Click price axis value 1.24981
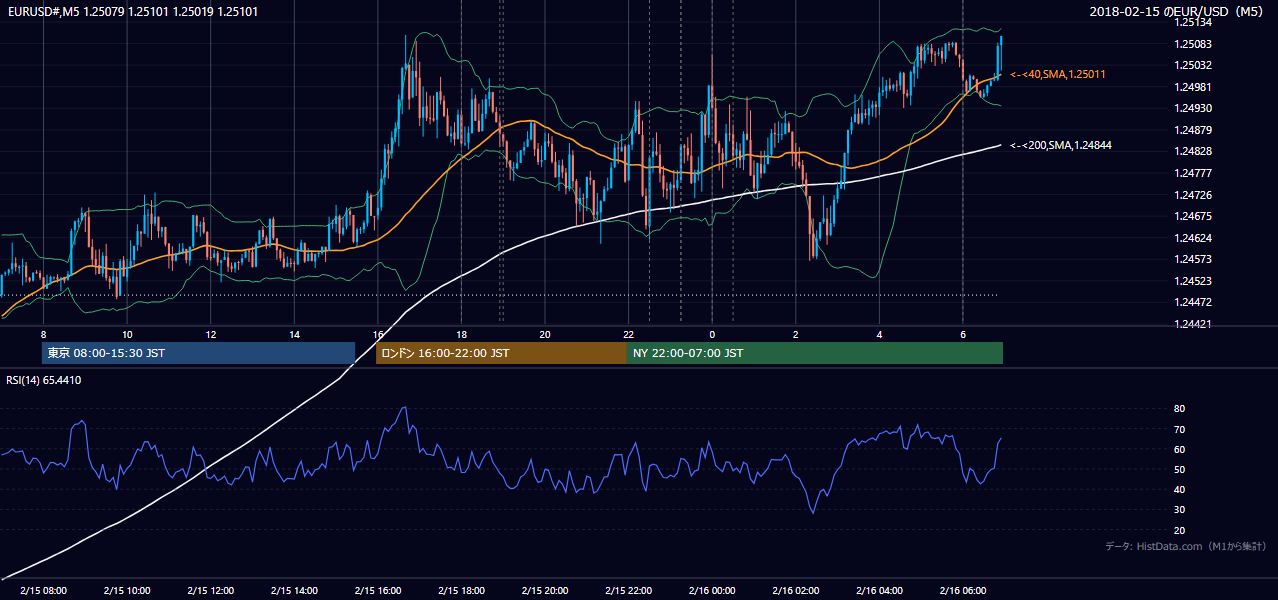The height and width of the screenshot is (600, 1278). (1195, 87)
